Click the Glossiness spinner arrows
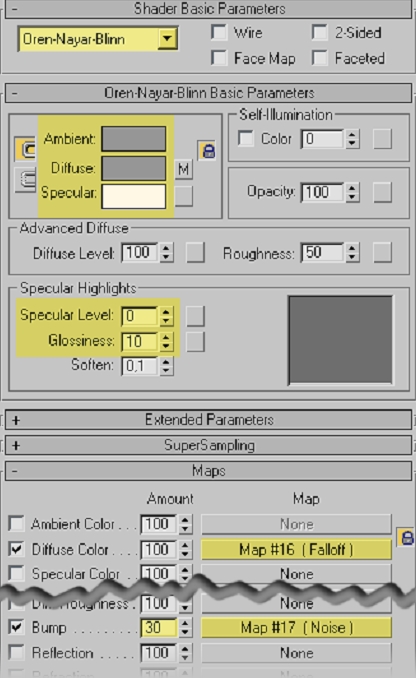Screen dimensions: 416x678 (166, 342)
